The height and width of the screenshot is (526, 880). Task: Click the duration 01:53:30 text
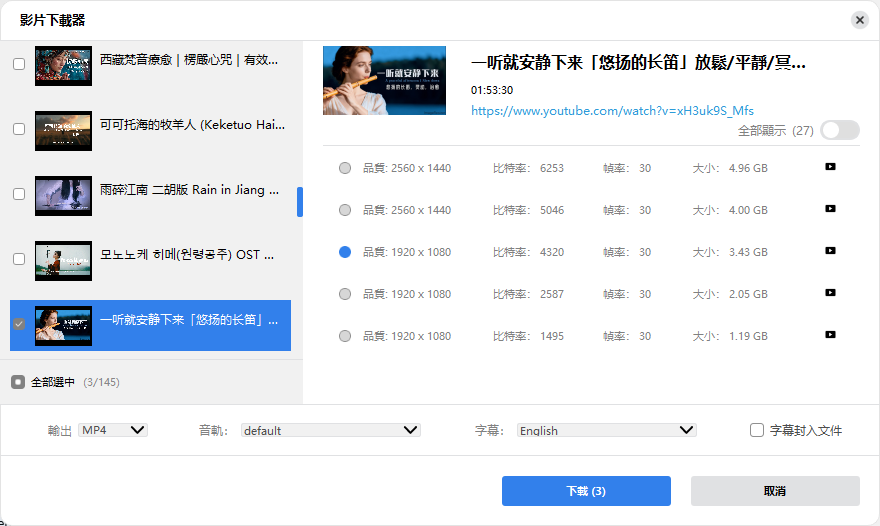click(492, 90)
